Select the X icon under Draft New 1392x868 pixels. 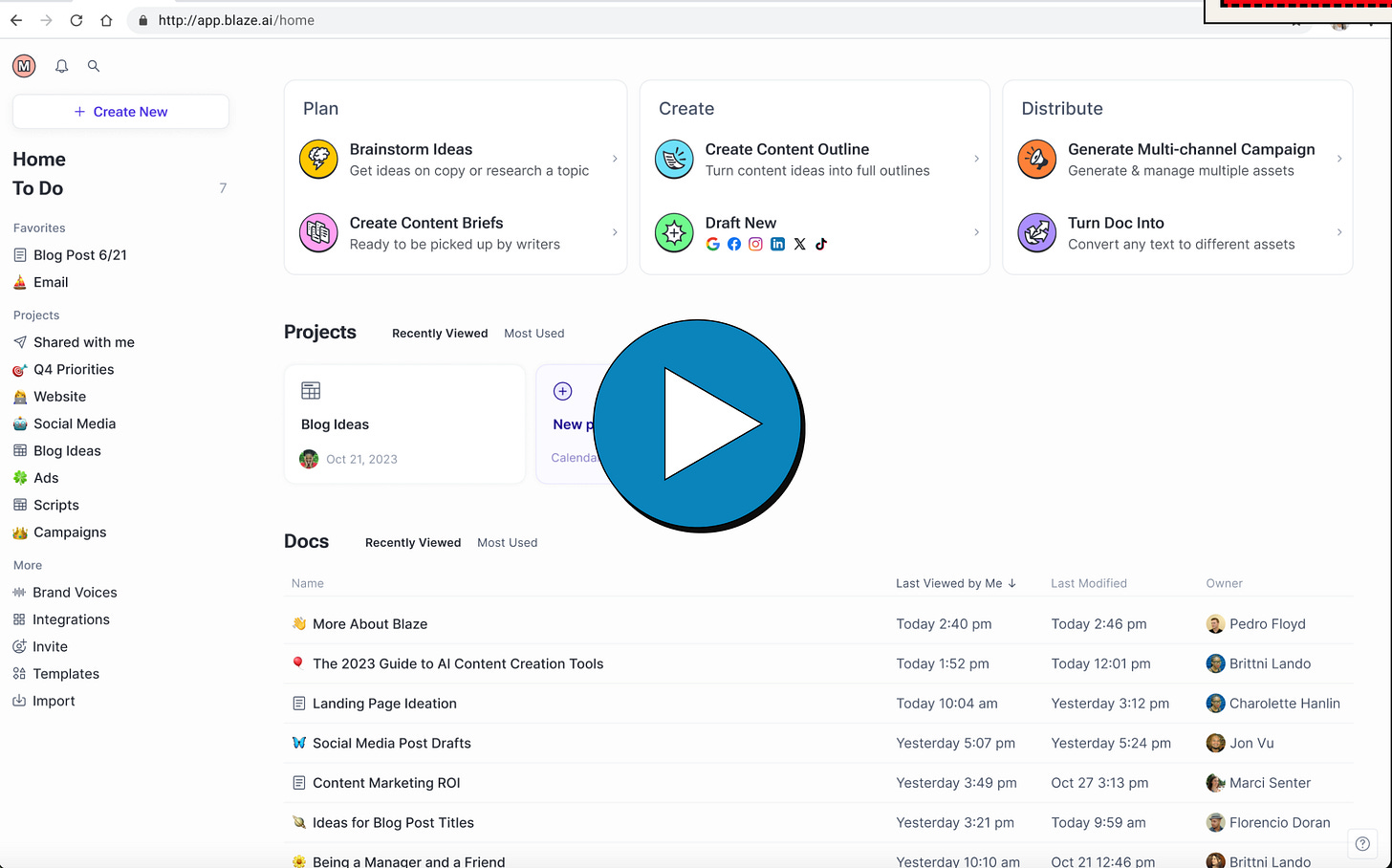click(x=800, y=244)
